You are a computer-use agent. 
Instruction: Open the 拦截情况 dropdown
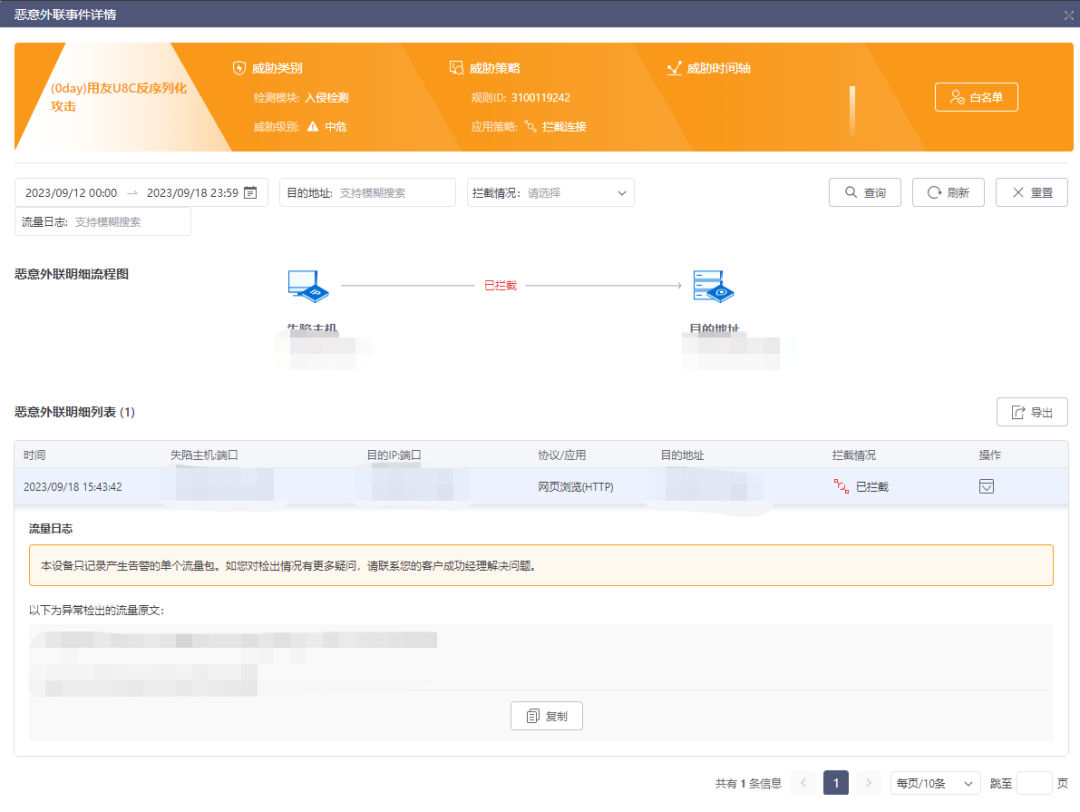tap(550, 193)
